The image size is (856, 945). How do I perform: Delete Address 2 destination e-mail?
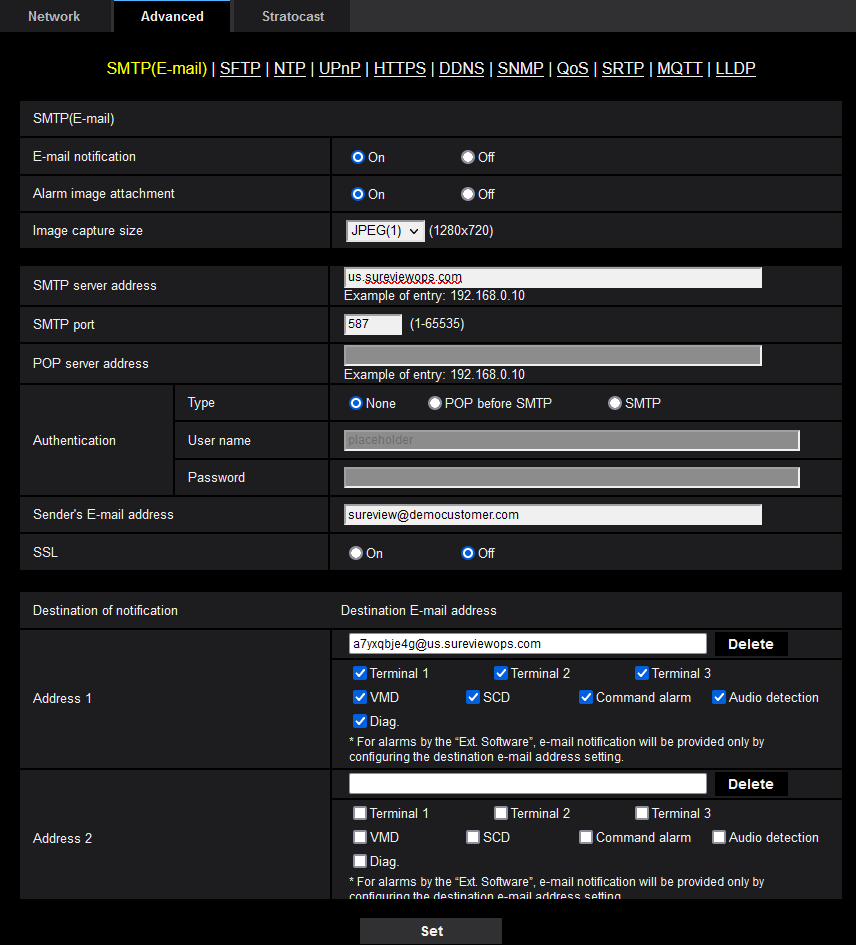751,784
